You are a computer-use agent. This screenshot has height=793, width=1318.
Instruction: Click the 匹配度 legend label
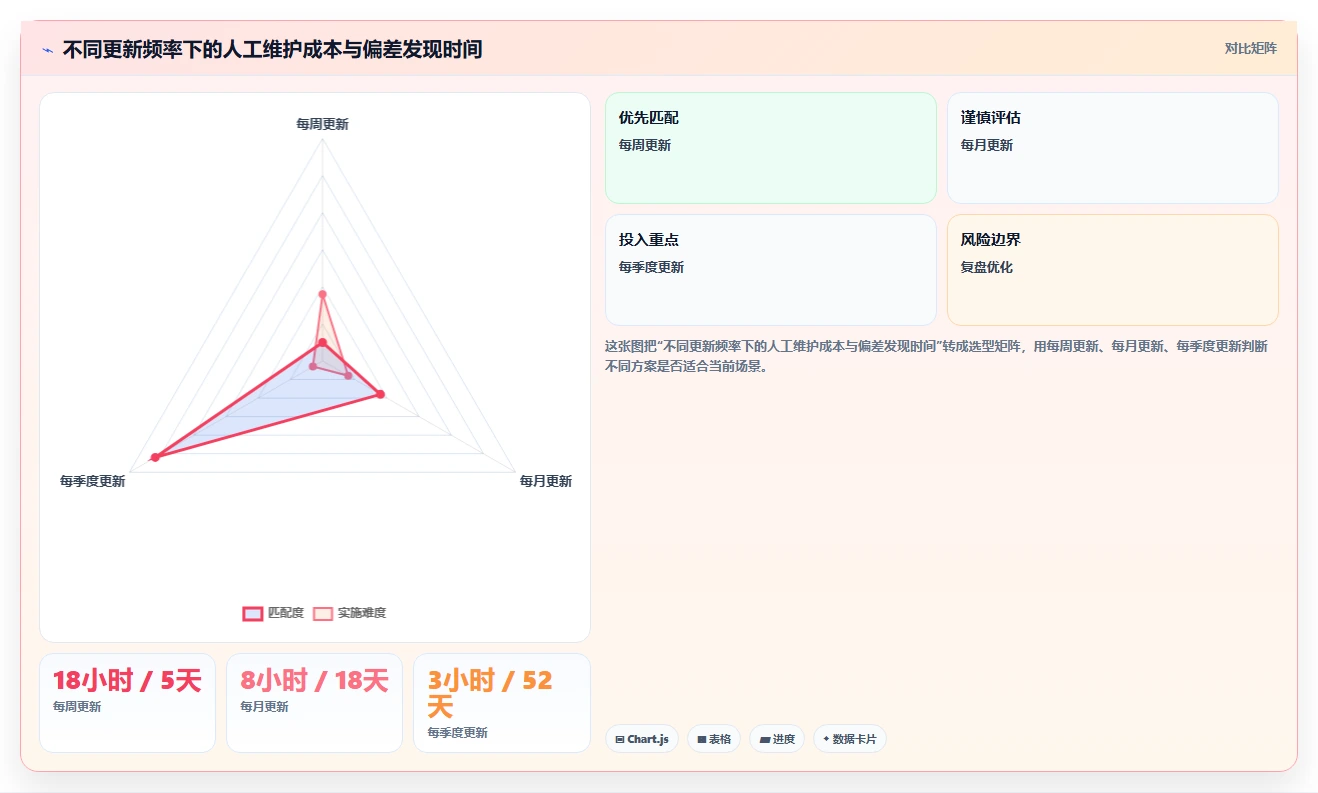pyautogui.click(x=286, y=613)
